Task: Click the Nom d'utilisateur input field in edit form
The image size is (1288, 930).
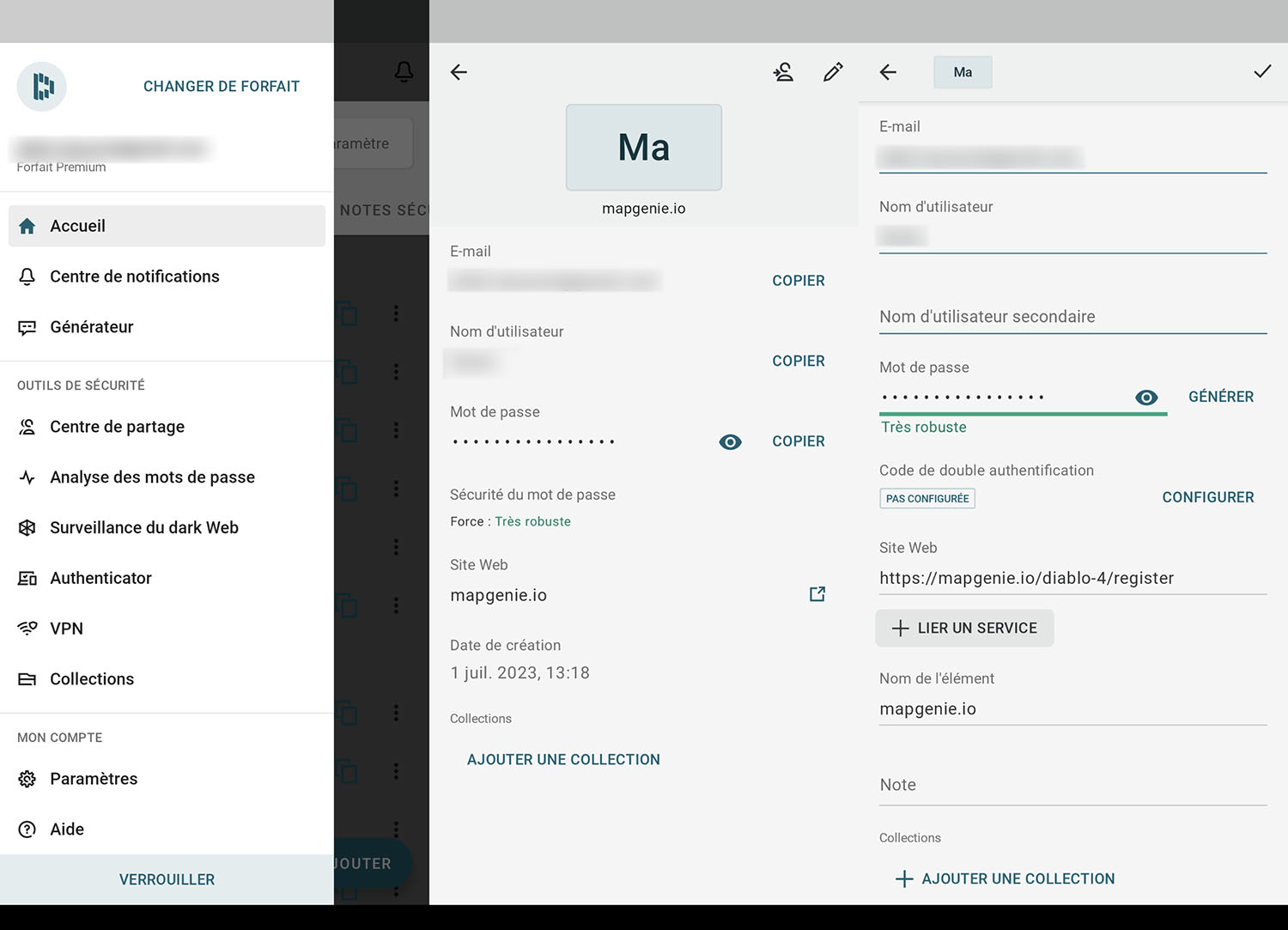Action: pyautogui.click(x=1073, y=237)
